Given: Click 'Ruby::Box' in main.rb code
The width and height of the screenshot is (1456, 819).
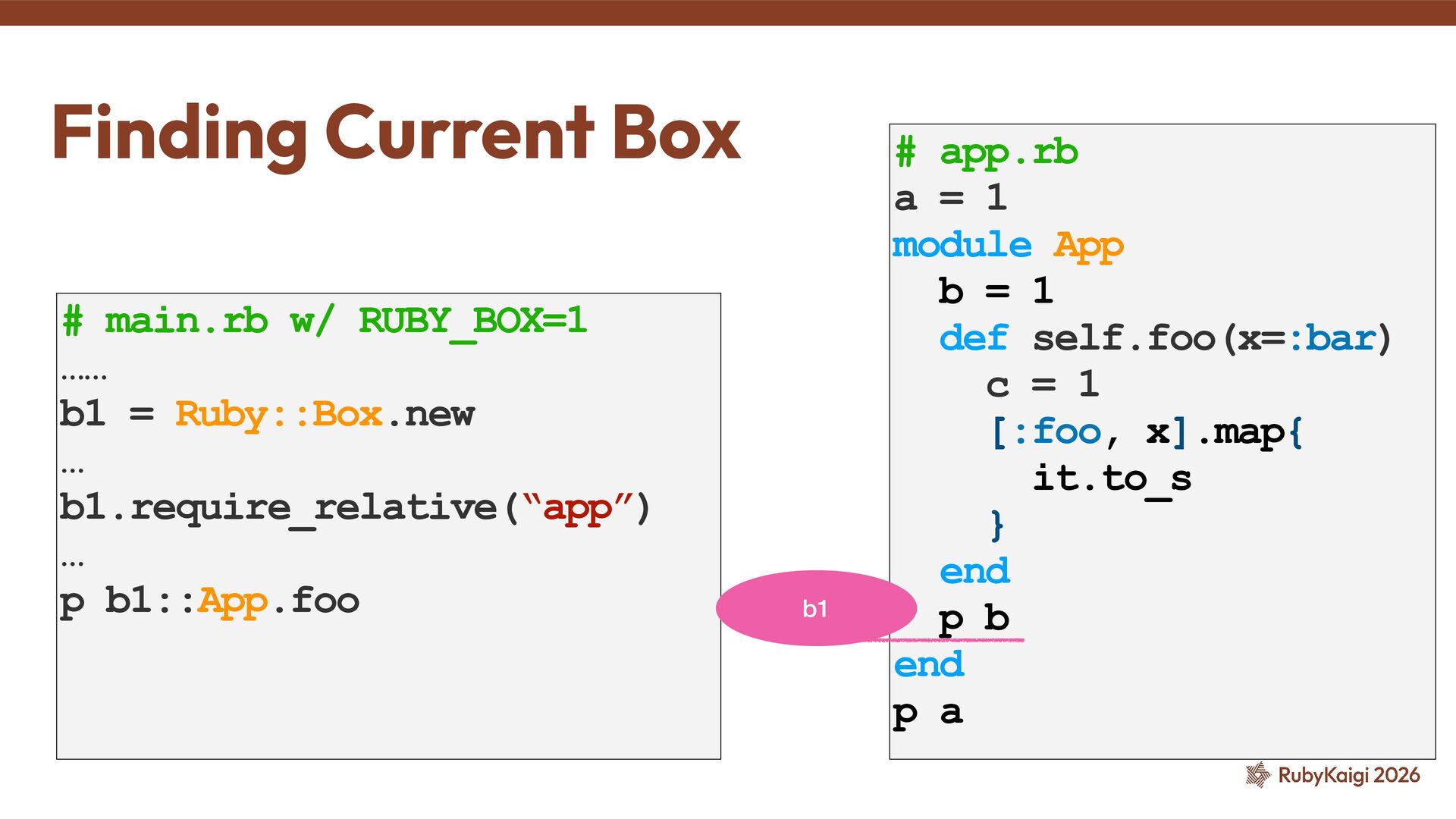Looking at the screenshot, I should coord(278,414).
